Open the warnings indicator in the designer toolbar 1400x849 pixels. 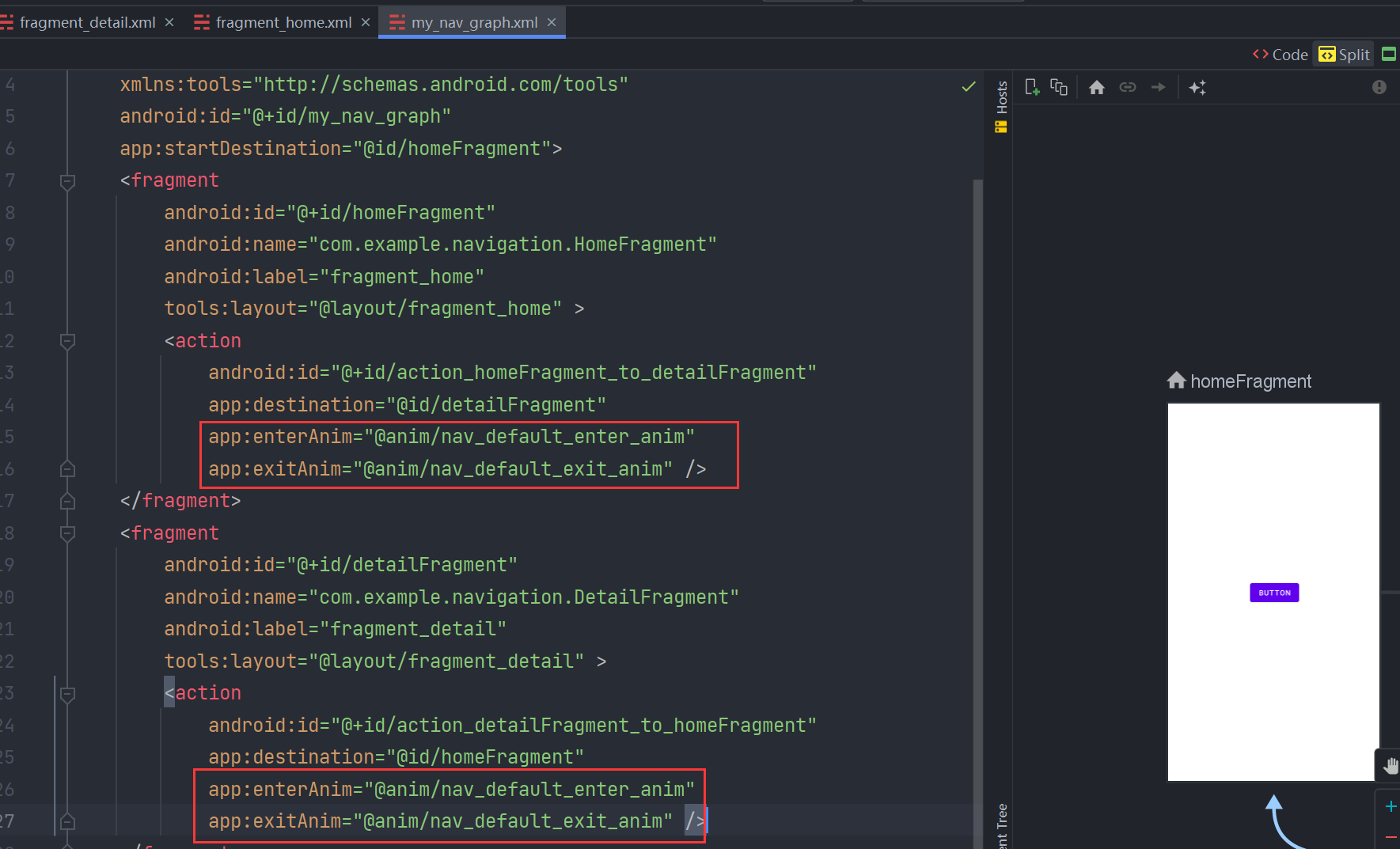1379,87
